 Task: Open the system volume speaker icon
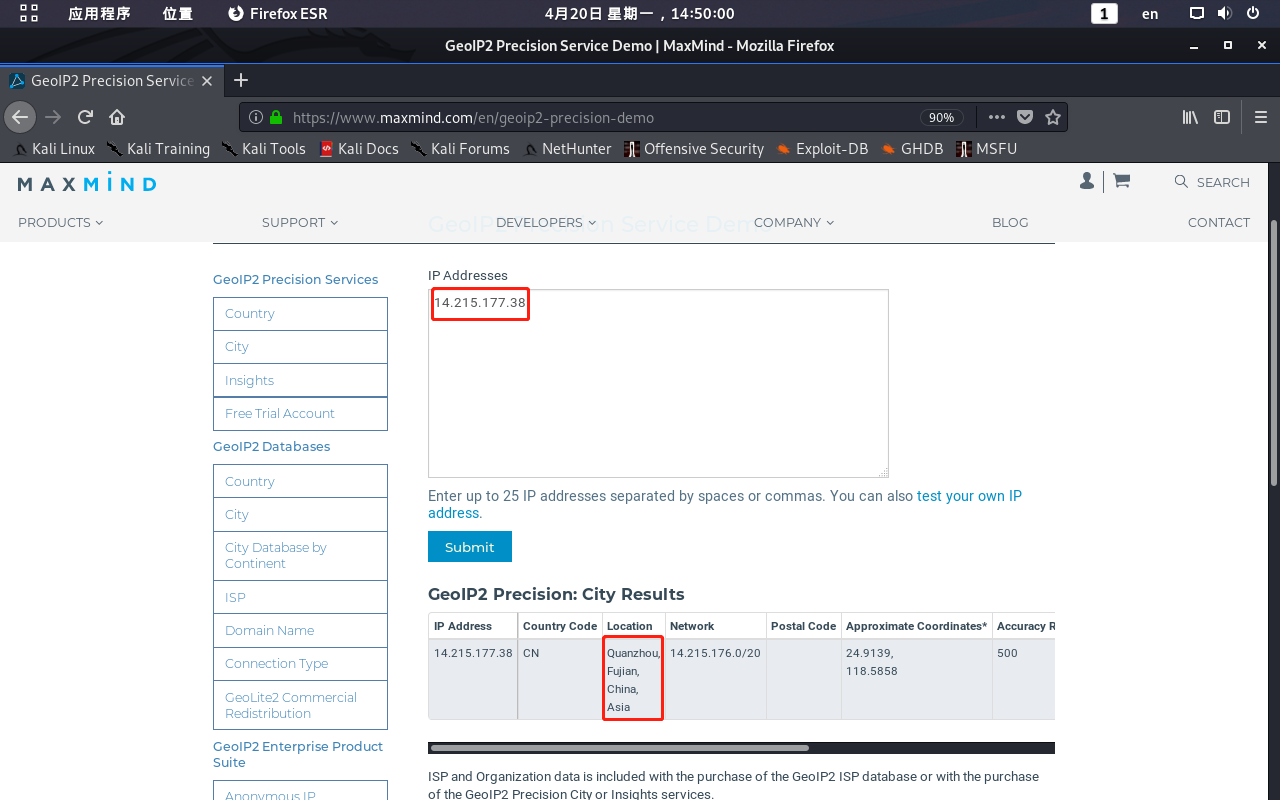1224,13
